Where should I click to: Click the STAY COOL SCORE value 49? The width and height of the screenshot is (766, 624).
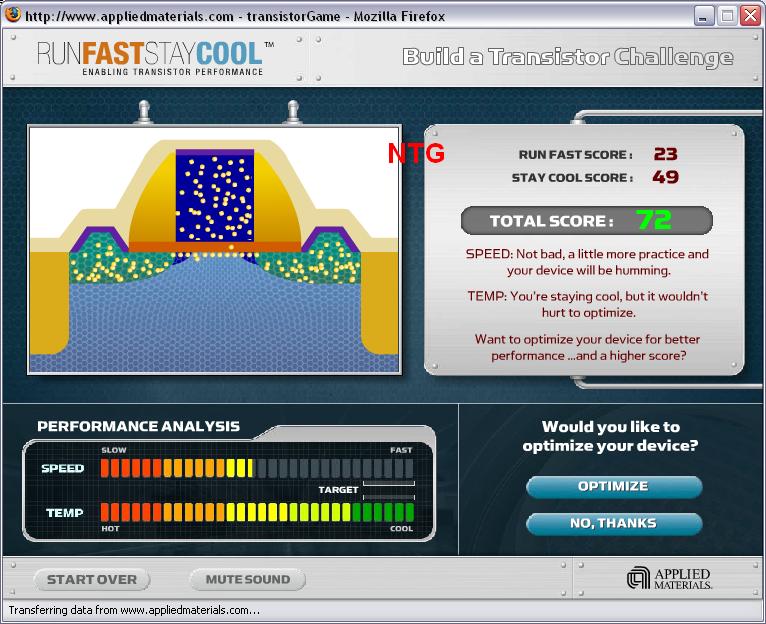(665, 177)
